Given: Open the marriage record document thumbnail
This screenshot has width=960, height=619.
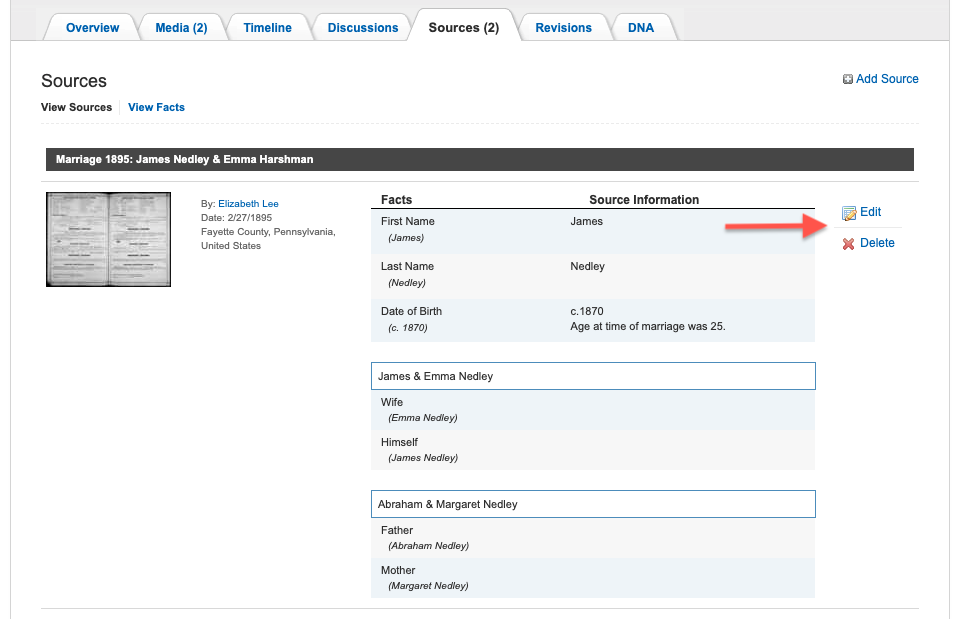Looking at the screenshot, I should click(x=108, y=239).
